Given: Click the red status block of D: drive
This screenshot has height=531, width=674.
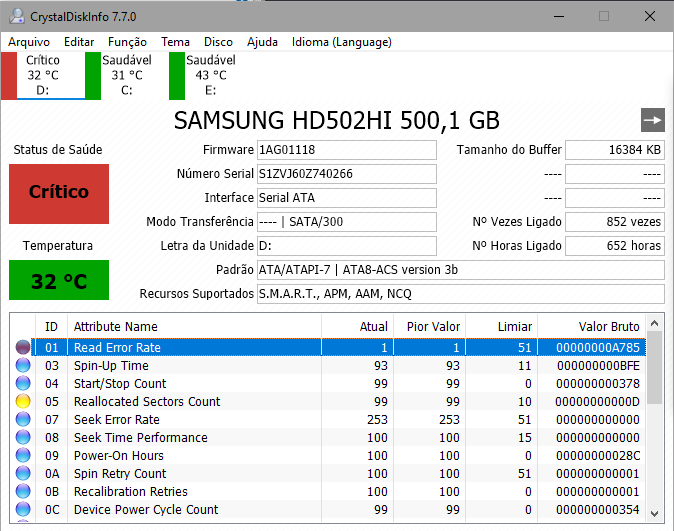Looking at the screenshot, I should 9,76.
